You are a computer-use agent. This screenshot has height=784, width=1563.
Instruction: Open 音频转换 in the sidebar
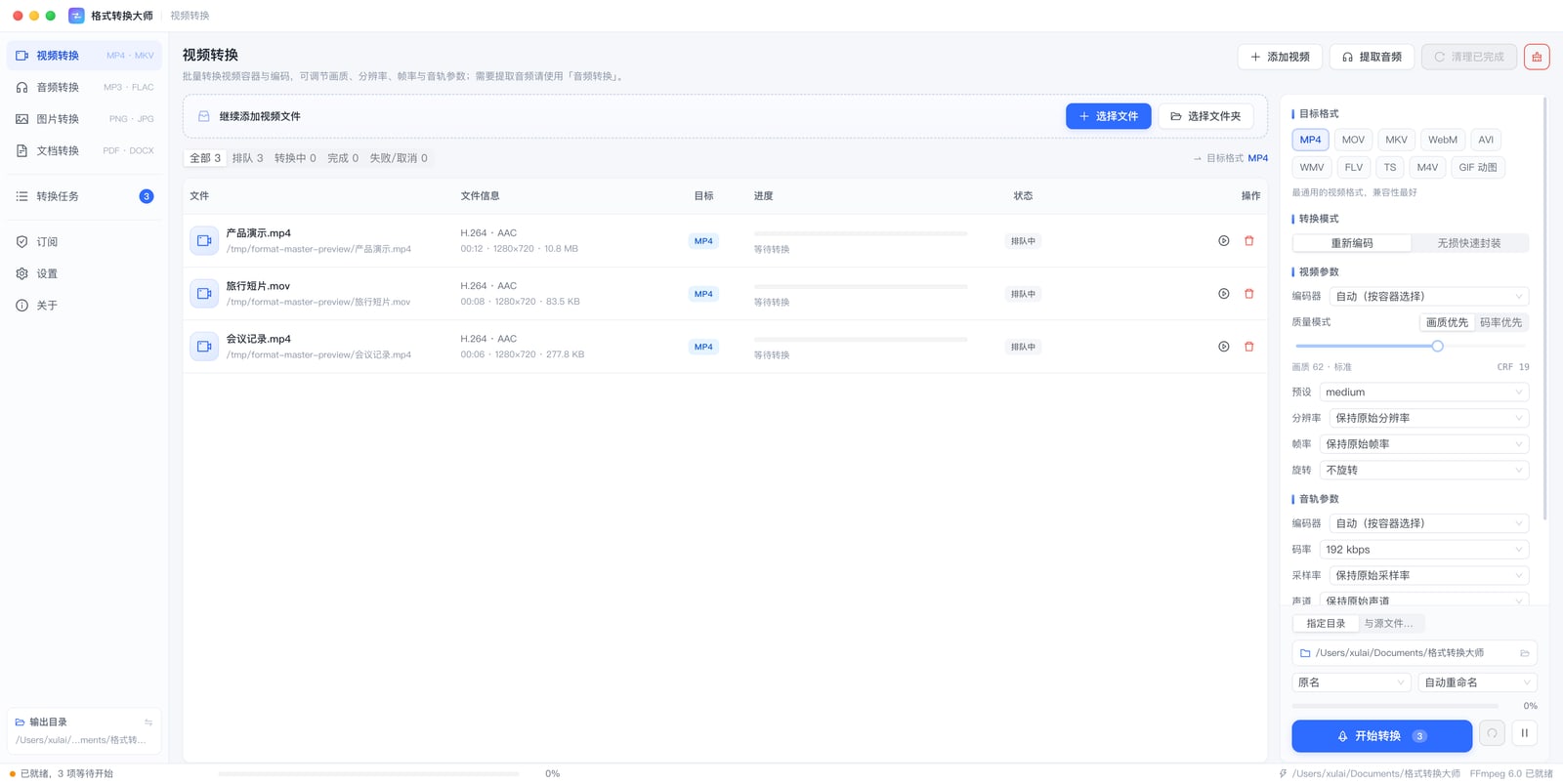point(84,88)
